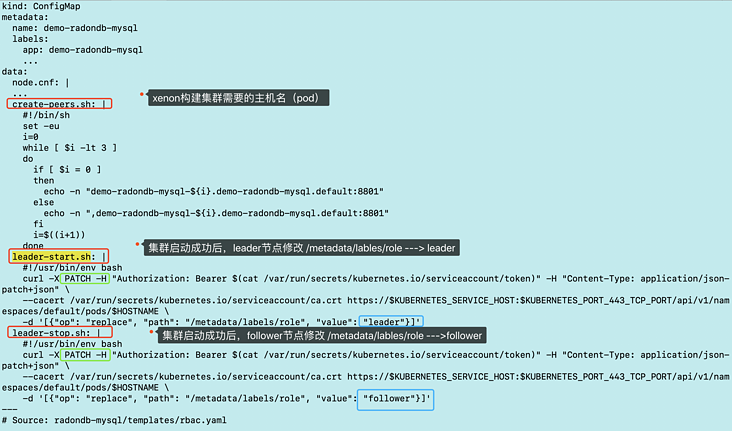Click the red dot beside leader annotation
Viewport: 732px width, 431px height.
[x=137, y=244]
